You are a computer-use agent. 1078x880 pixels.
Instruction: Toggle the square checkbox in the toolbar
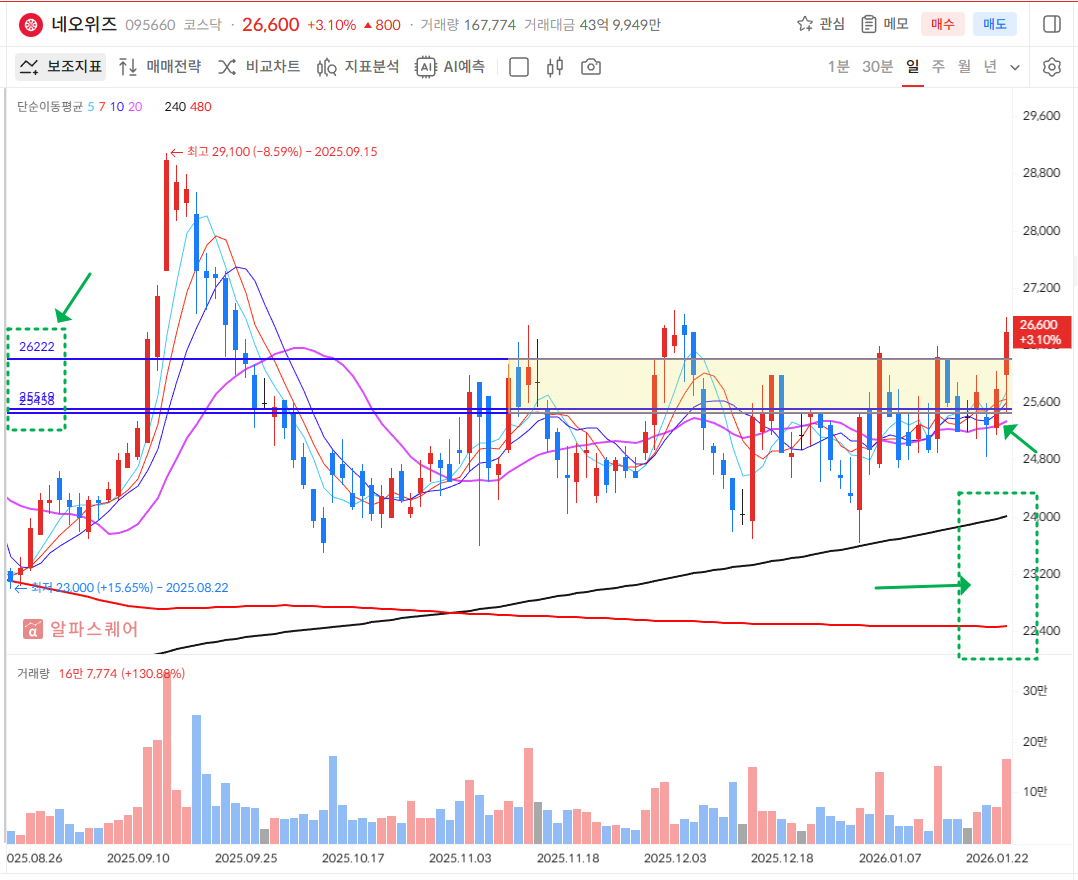click(x=519, y=67)
